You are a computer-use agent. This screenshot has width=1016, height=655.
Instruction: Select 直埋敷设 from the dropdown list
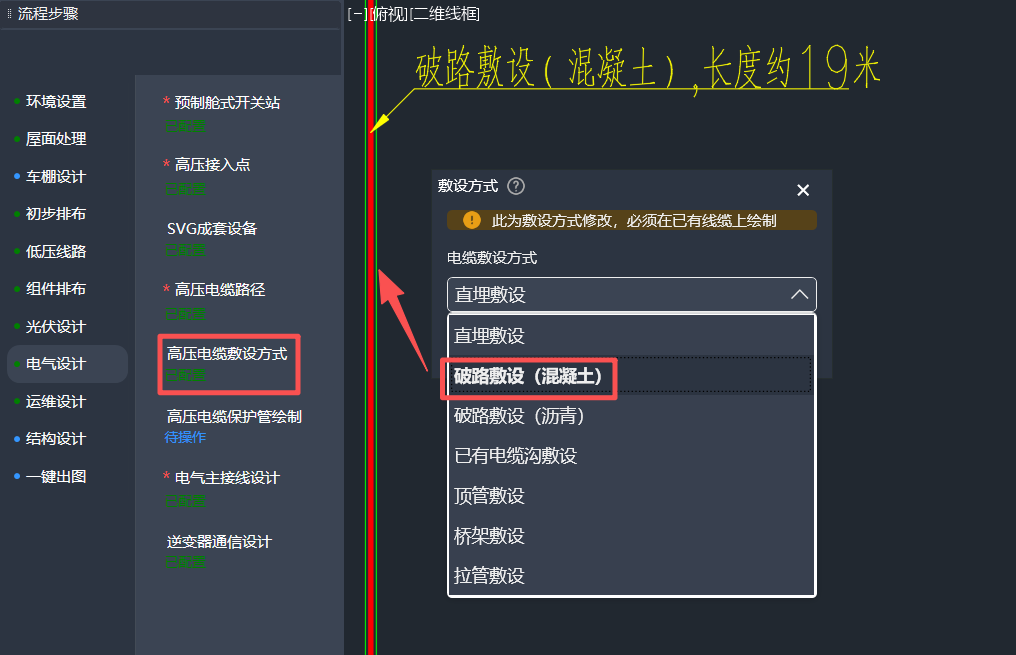pyautogui.click(x=489, y=336)
